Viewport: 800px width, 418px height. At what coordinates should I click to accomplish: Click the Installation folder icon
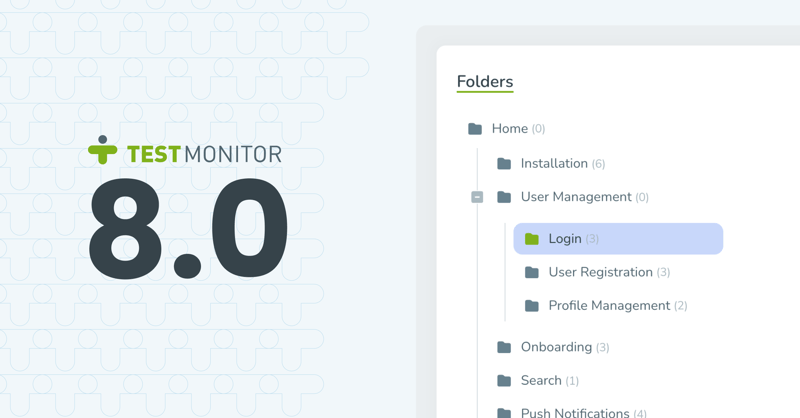click(x=504, y=164)
